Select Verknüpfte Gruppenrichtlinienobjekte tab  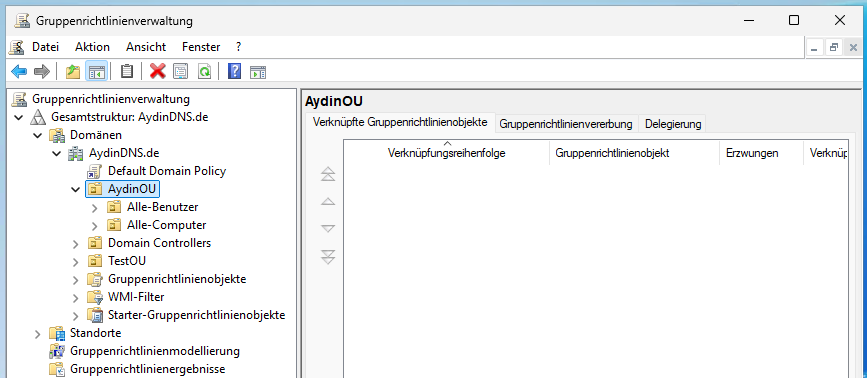point(400,122)
